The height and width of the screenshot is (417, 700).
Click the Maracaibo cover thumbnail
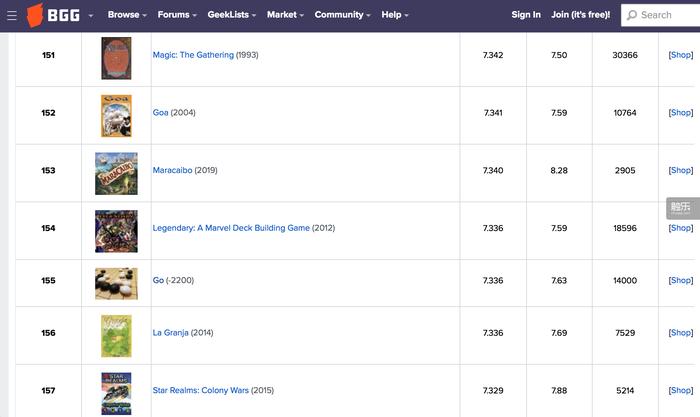pyautogui.click(x=116, y=173)
